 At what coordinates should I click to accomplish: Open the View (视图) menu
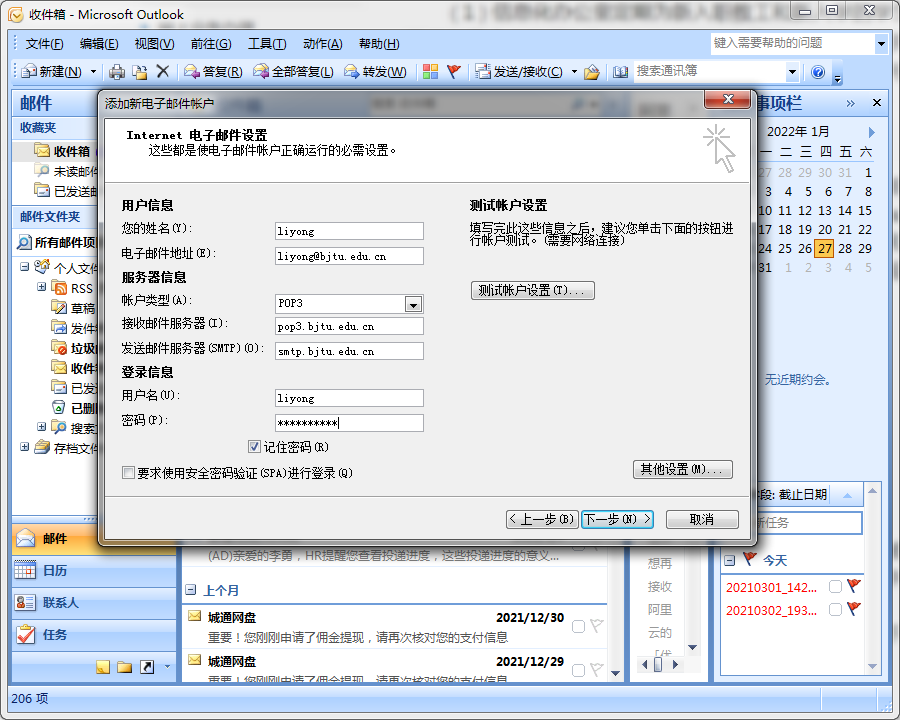[x=154, y=44]
